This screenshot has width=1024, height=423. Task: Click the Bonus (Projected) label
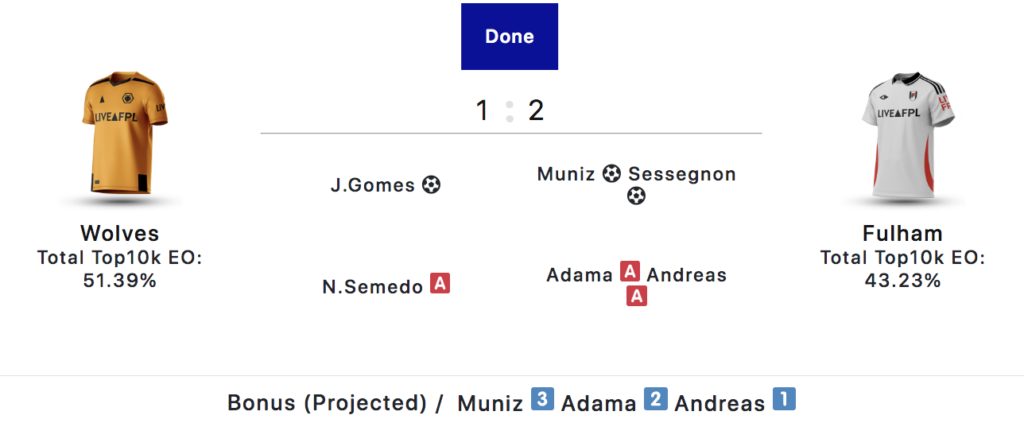point(327,403)
